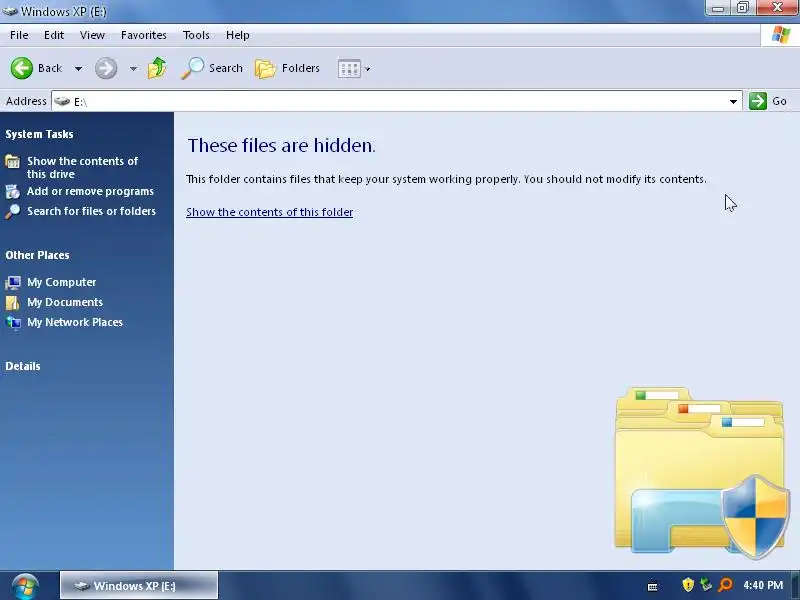Expand the Address bar dropdown
The image size is (800, 600).
(733, 102)
